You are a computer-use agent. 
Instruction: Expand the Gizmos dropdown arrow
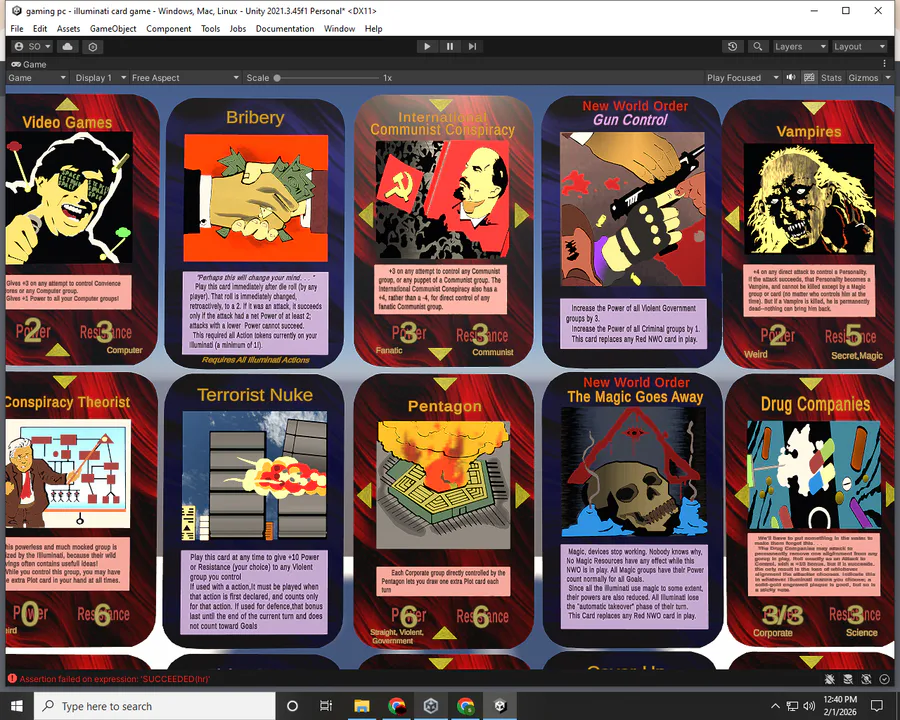(x=887, y=78)
